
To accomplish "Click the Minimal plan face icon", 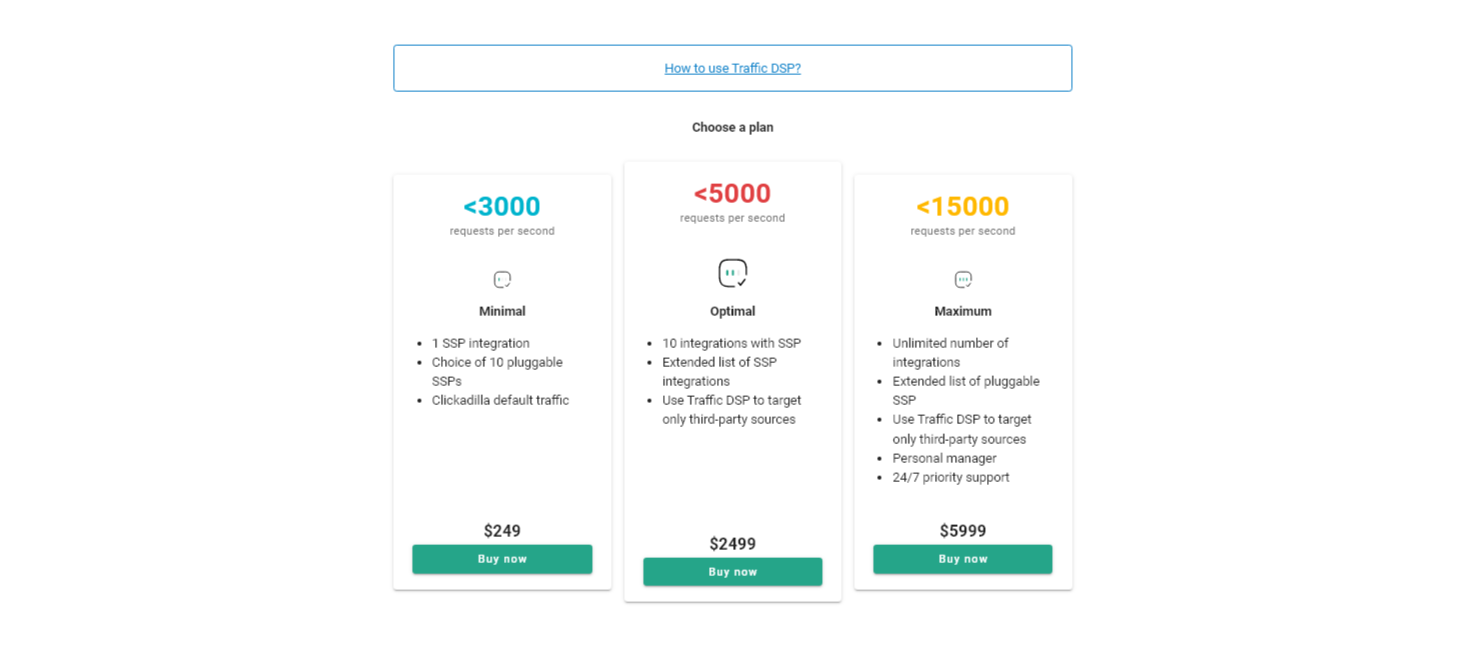I will pos(502,280).
